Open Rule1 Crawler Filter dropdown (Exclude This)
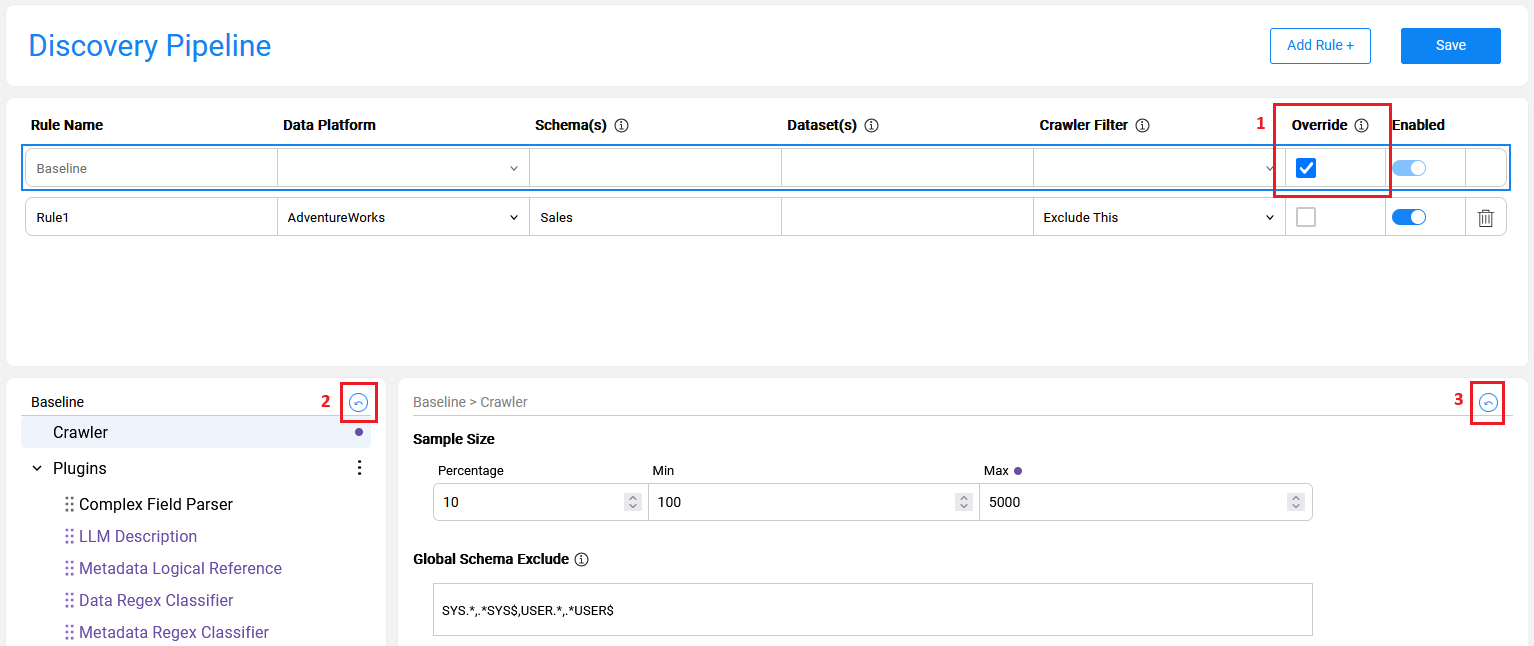1534x646 pixels. click(x=1159, y=217)
